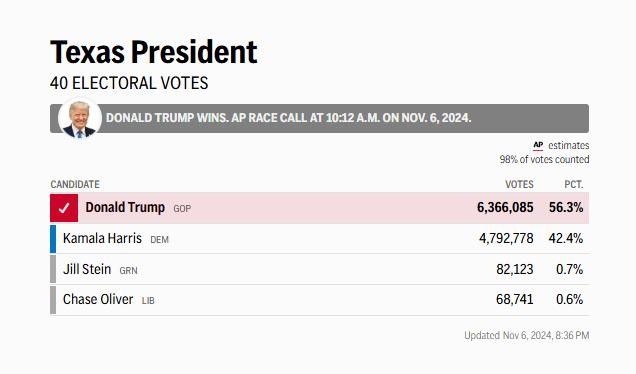This screenshot has width=636, height=374.
Task: Click Donald Trump's circular portrait photo
Action: pos(80,119)
